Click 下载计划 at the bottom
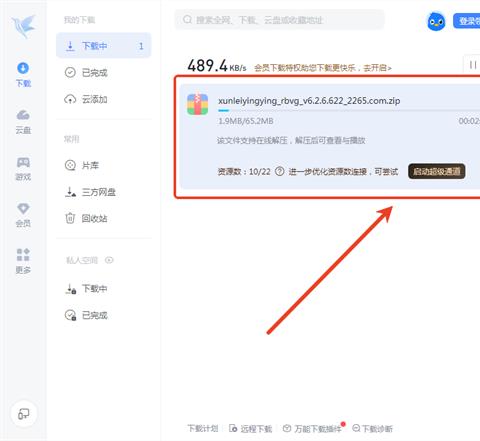This screenshot has height=441, width=480. (203, 428)
